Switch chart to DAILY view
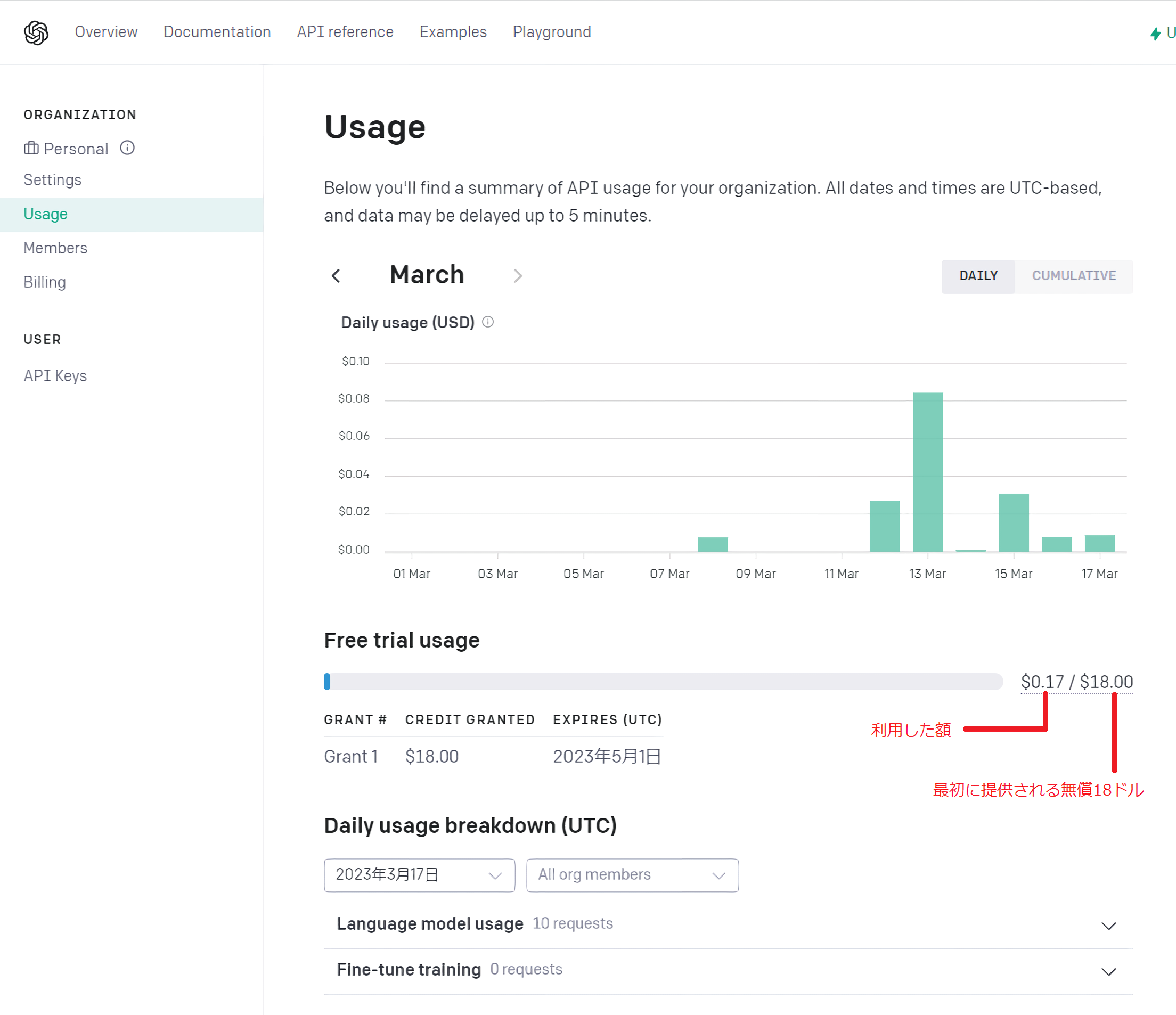The image size is (1176, 1015). point(978,276)
